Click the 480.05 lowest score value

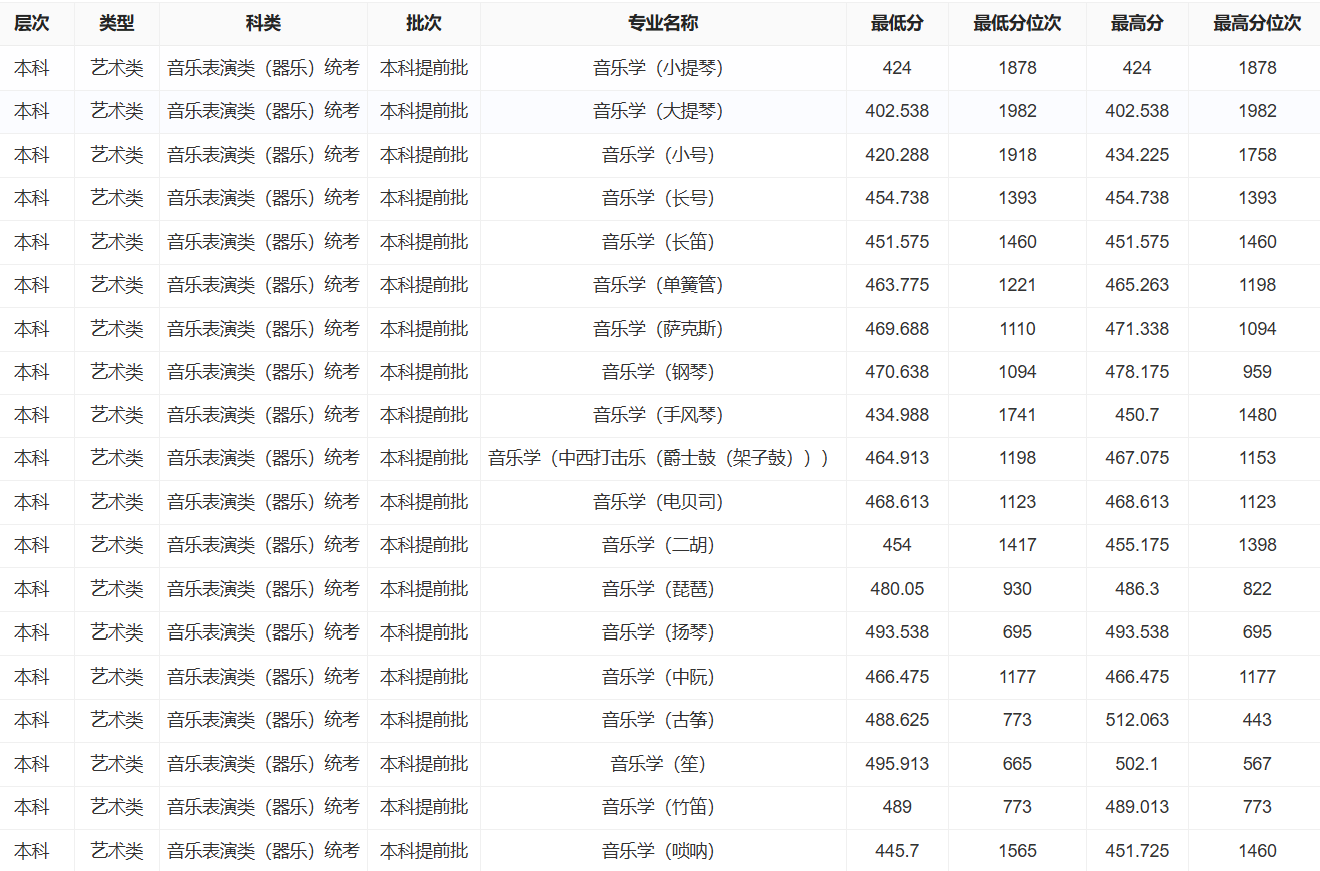coord(897,589)
